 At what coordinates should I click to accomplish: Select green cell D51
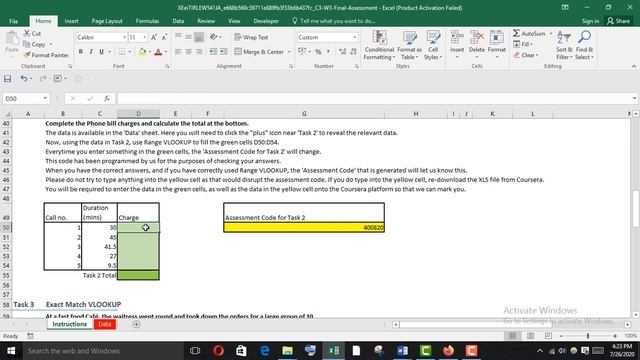click(138, 237)
